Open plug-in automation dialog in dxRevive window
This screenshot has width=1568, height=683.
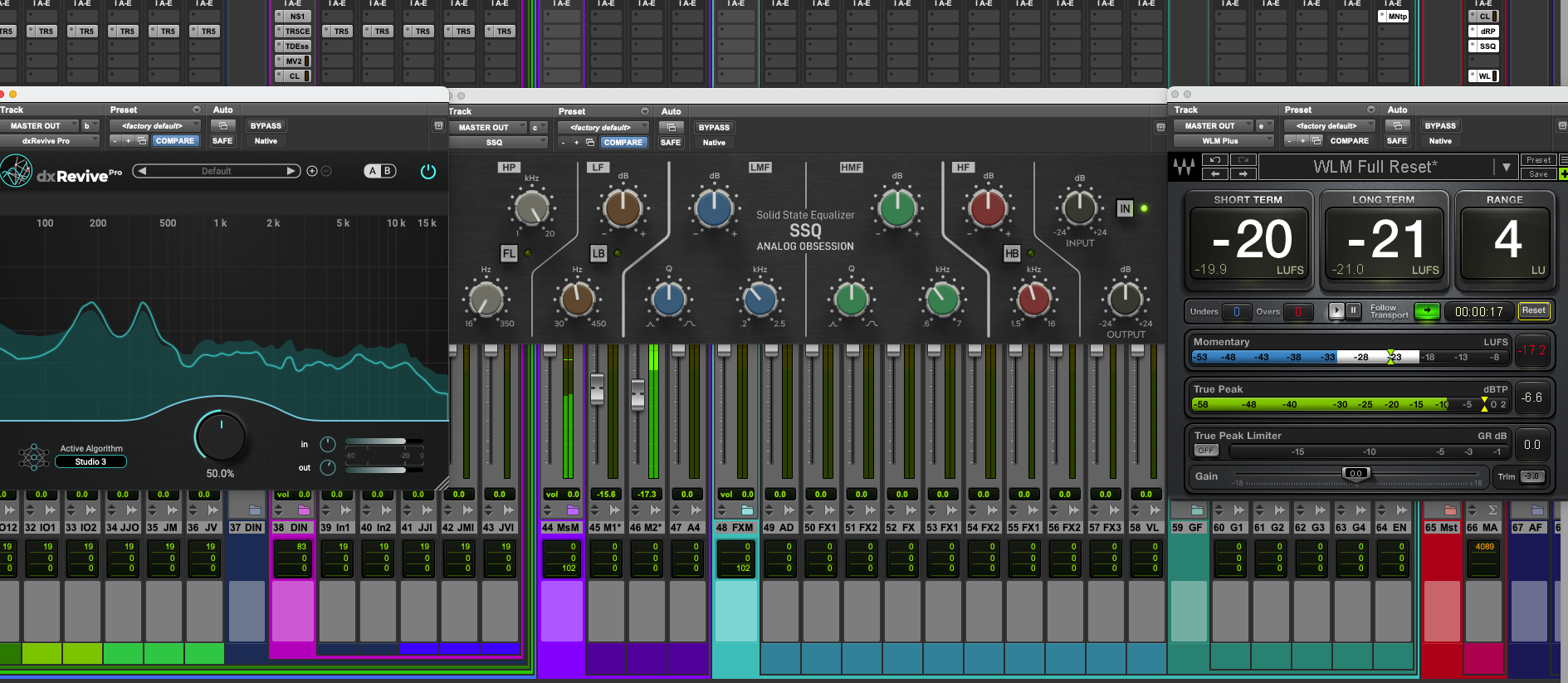pyautogui.click(x=222, y=126)
